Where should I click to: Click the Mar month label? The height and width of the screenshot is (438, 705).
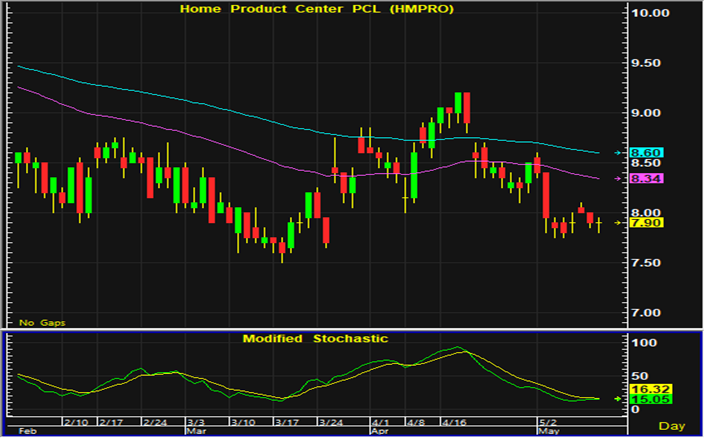[x=196, y=431]
